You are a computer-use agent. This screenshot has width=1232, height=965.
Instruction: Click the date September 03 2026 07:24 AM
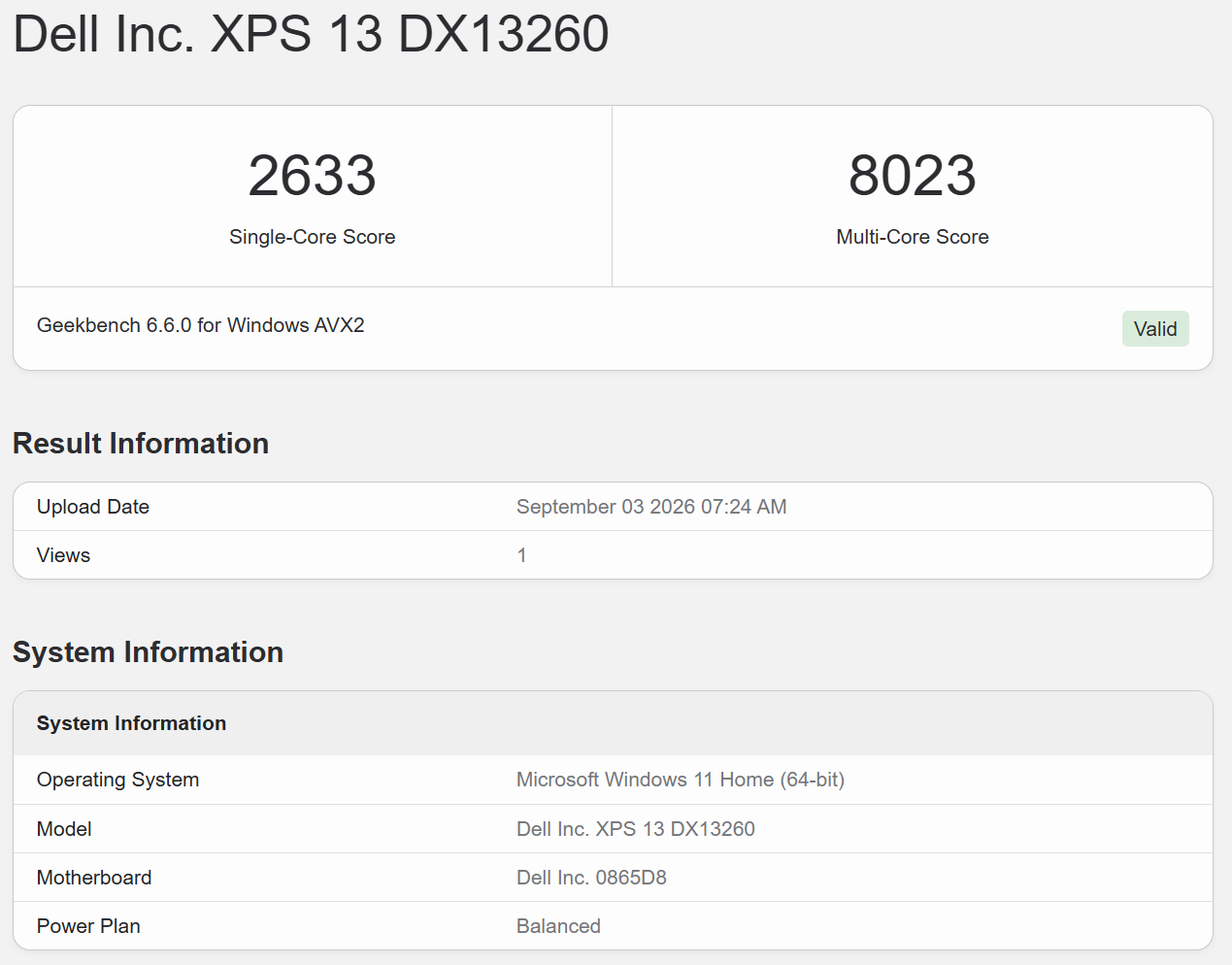click(x=651, y=507)
